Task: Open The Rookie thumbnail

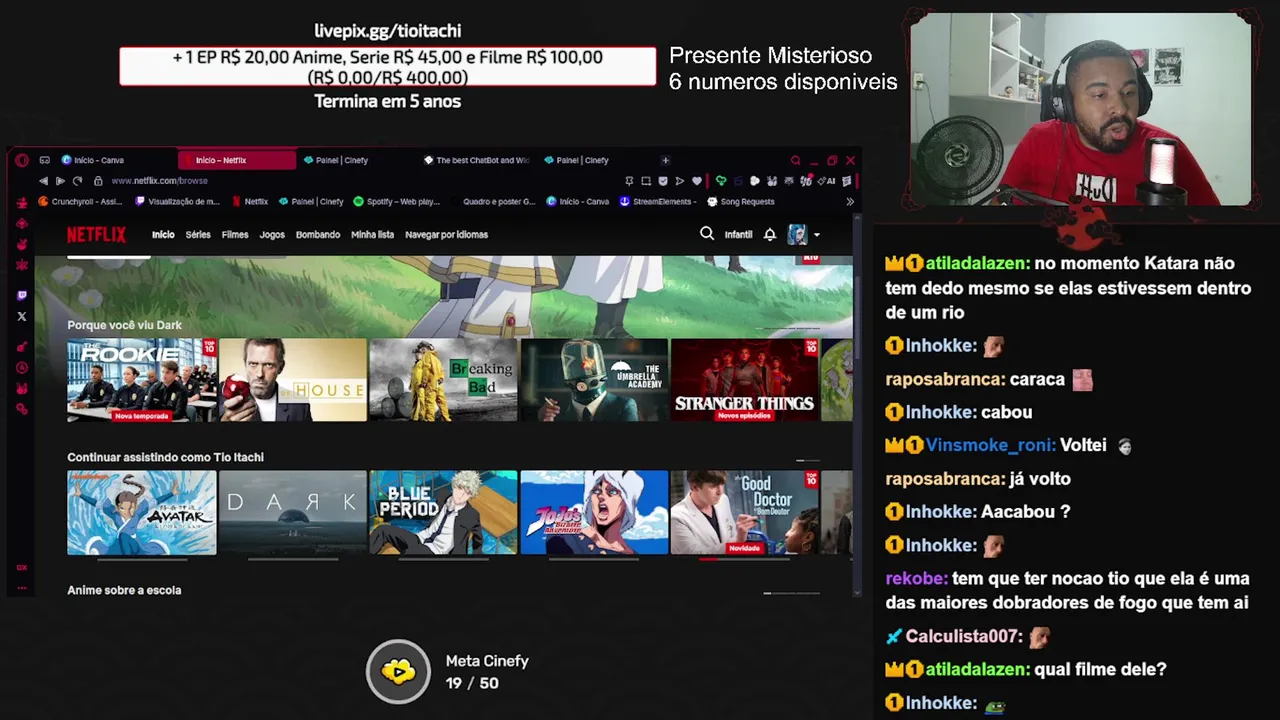Action: click(x=142, y=380)
